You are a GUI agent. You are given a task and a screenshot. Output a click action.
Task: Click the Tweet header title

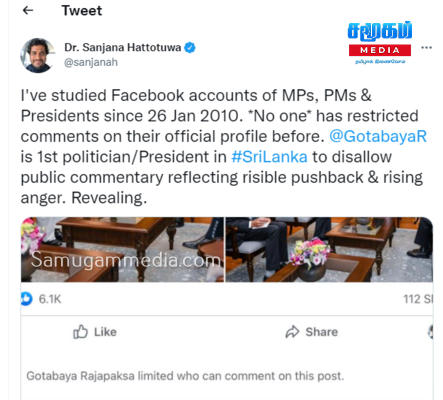click(82, 11)
